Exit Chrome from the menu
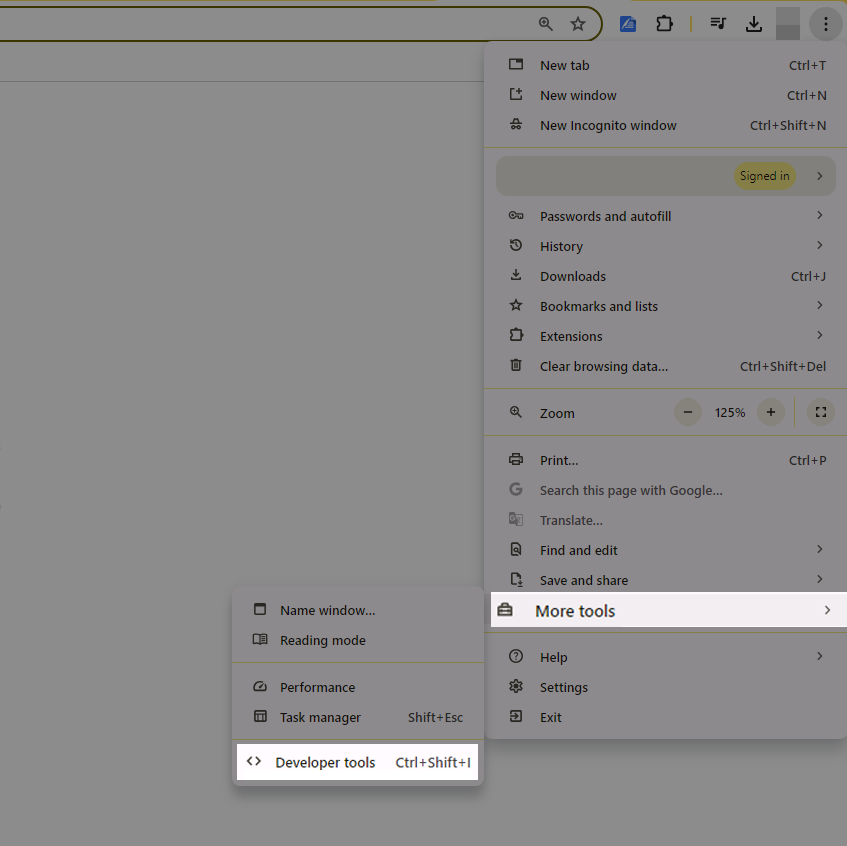Viewport: 847px width, 846px height. pyautogui.click(x=666, y=717)
